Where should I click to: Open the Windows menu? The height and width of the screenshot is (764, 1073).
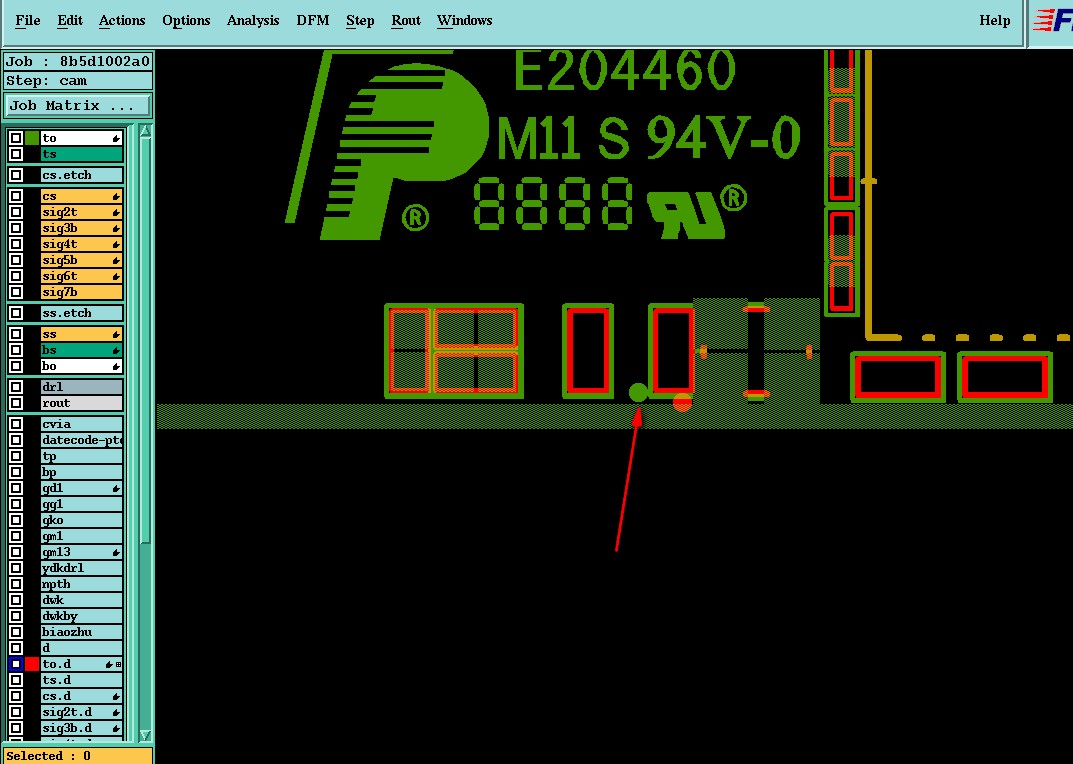(465, 21)
